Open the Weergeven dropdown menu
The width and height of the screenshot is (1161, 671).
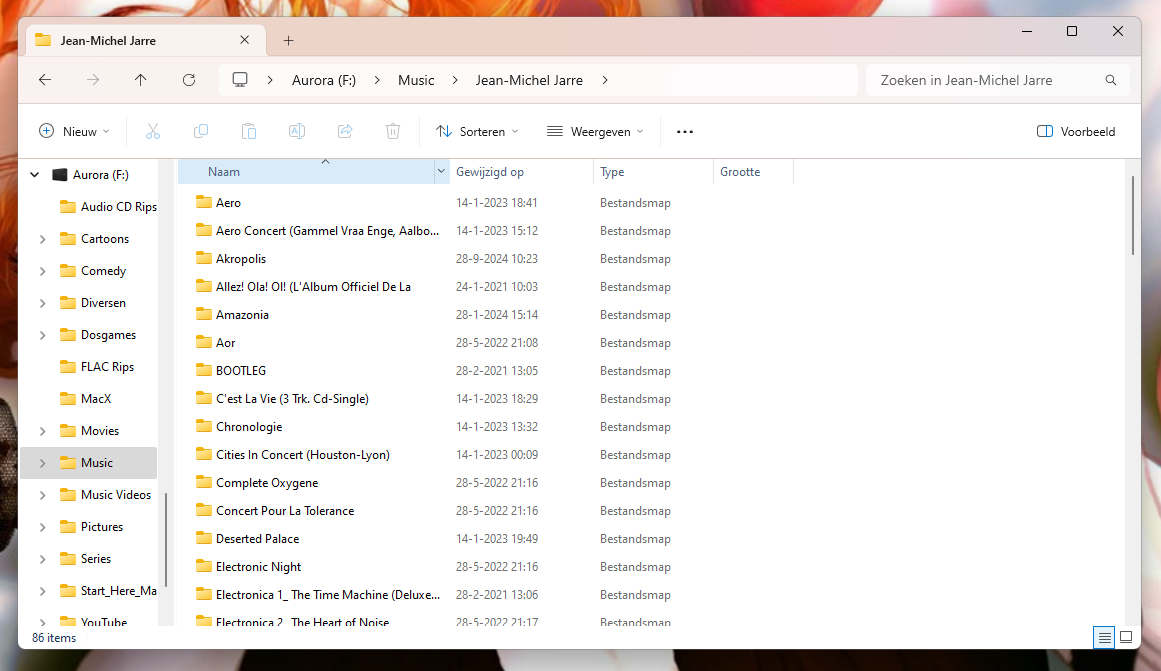595,131
